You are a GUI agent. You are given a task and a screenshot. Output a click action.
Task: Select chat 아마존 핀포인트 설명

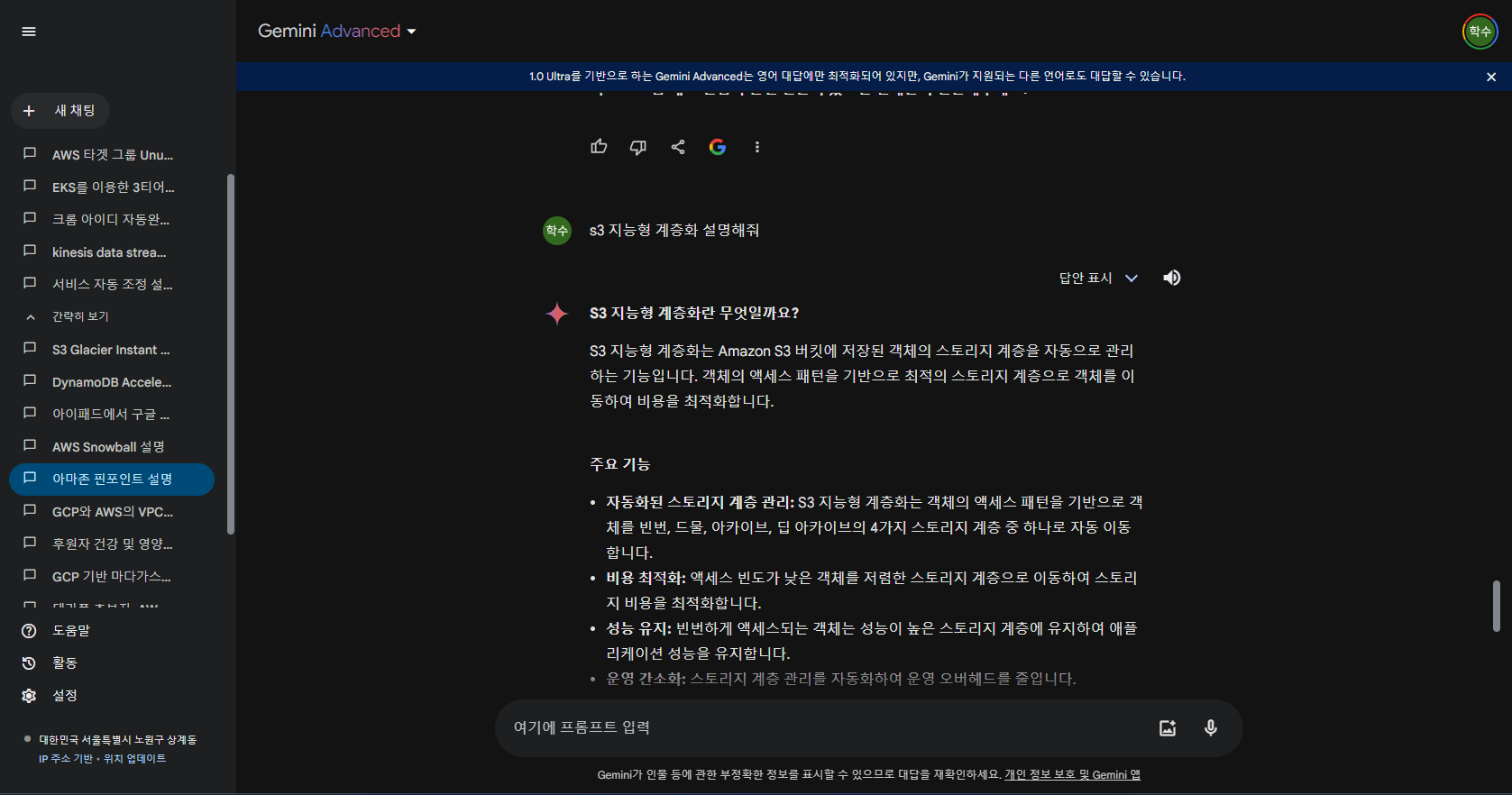[x=112, y=480]
